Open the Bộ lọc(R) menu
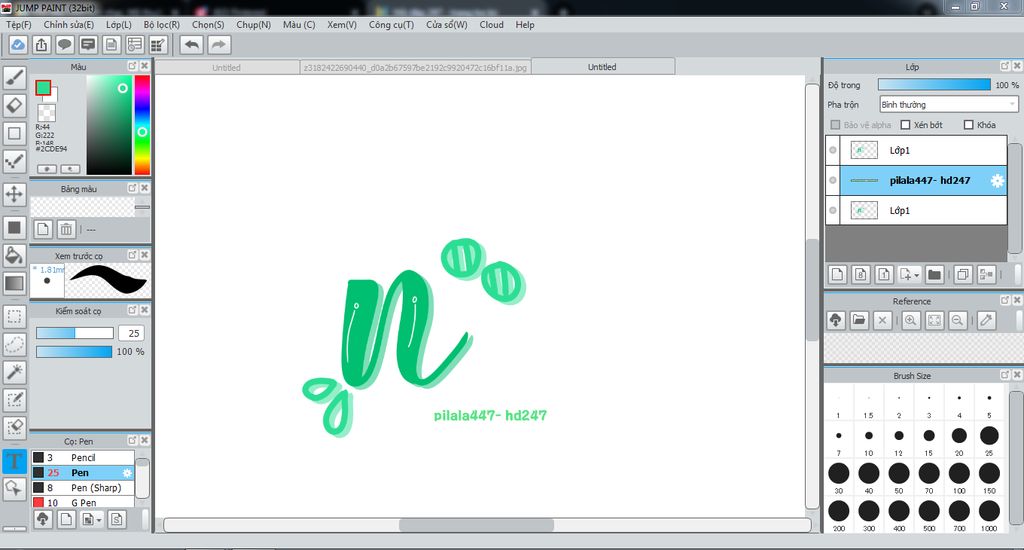 point(161,25)
